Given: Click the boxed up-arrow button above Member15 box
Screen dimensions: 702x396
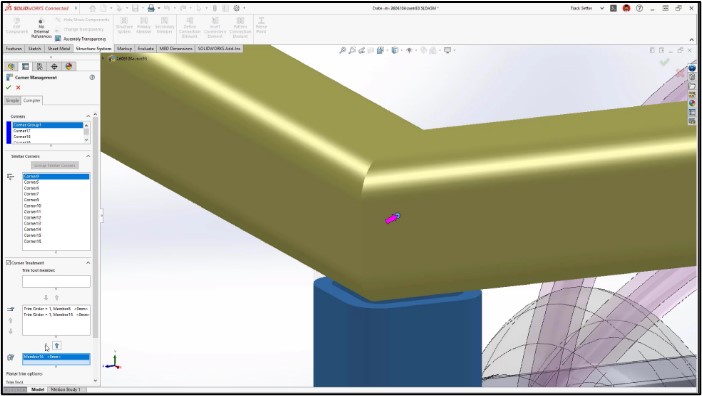Looking at the screenshot, I should point(57,345).
